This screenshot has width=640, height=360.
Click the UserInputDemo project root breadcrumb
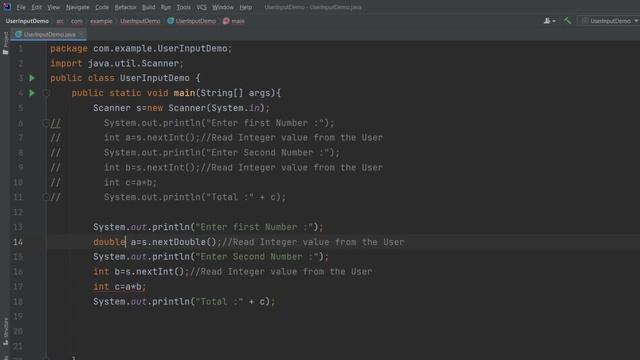(x=27, y=21)
